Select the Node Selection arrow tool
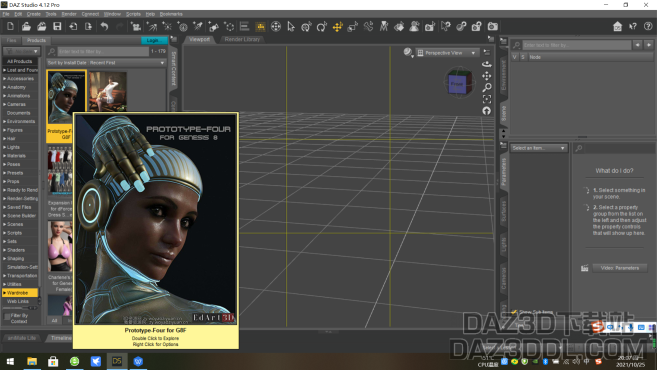This screenshot has width=657, height=370. pos(291,26)
